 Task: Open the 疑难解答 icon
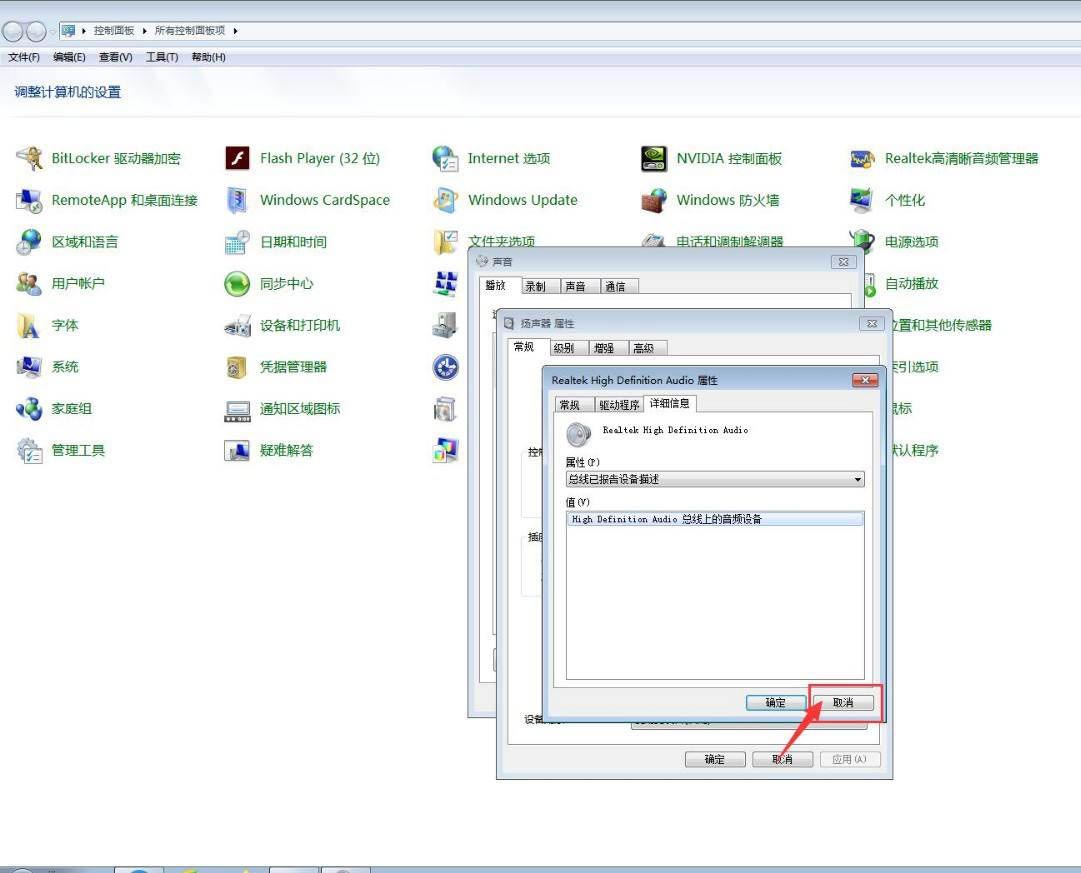click(x=237, y=450)
